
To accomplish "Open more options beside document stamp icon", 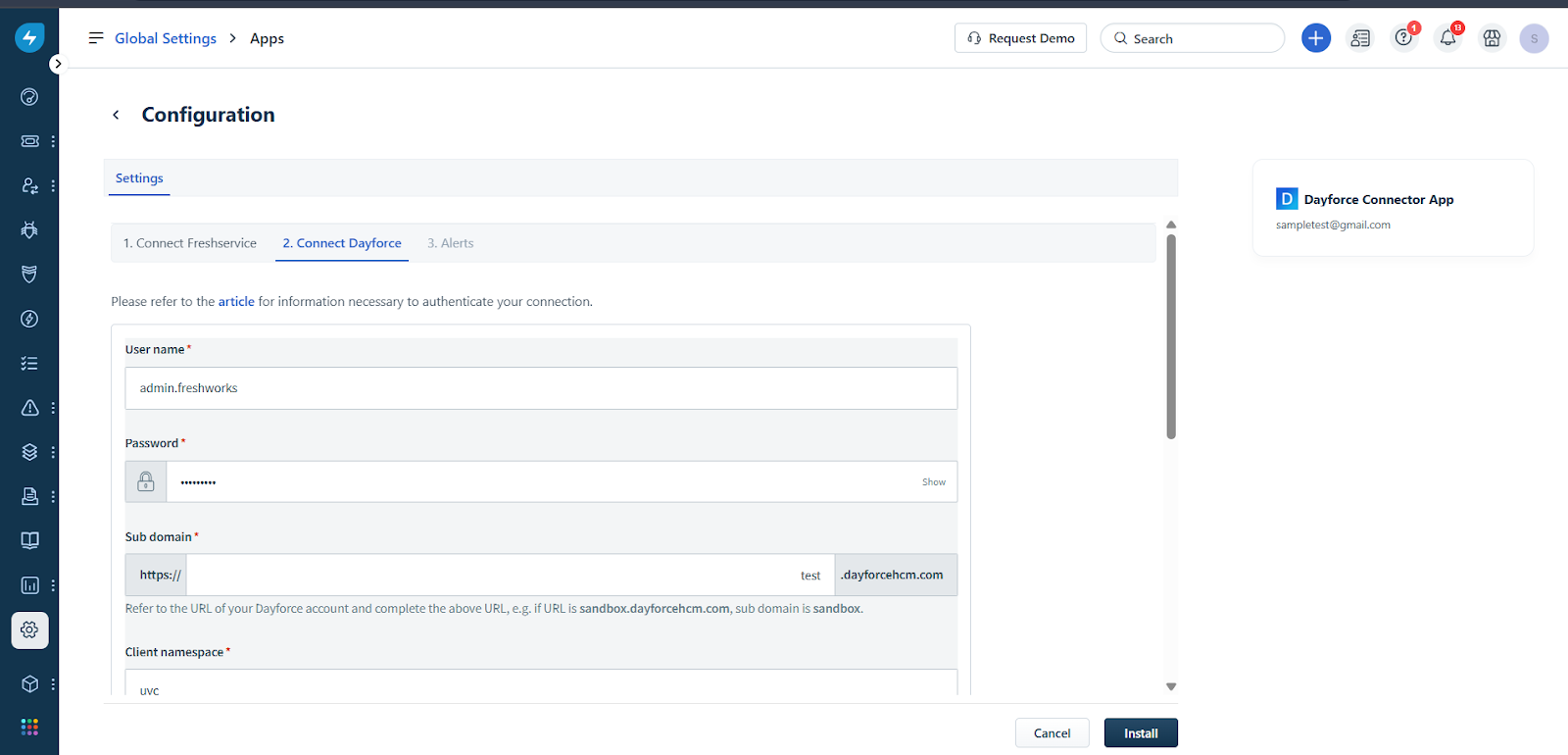I will coord(53,496).
